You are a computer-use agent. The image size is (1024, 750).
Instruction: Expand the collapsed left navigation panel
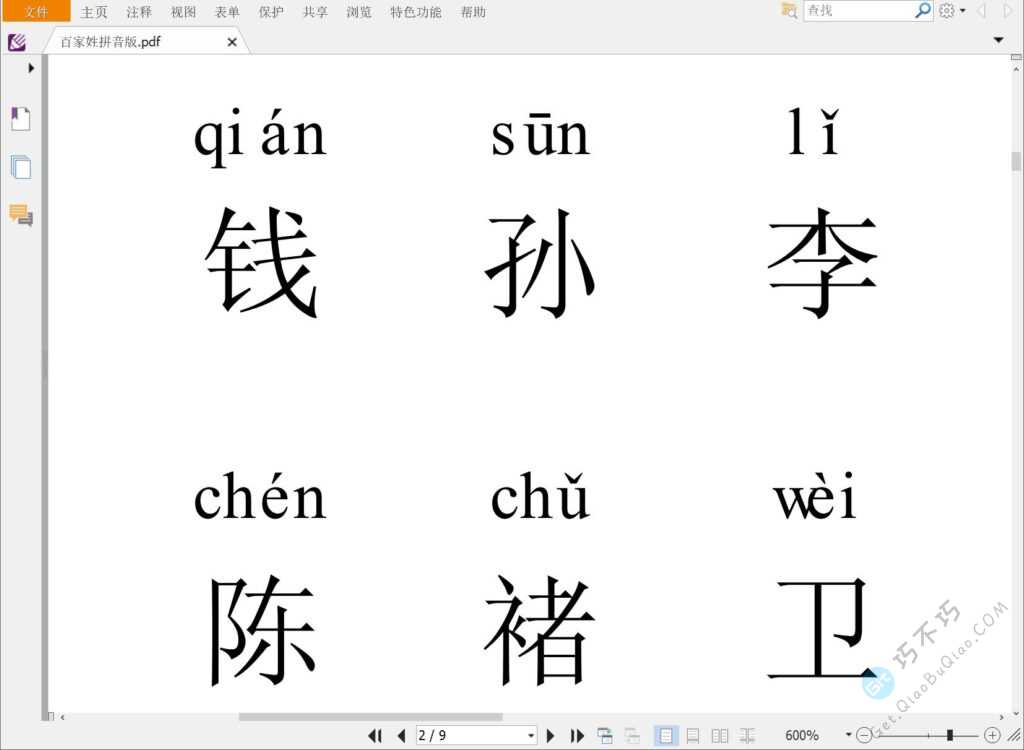tap(31, 68)
